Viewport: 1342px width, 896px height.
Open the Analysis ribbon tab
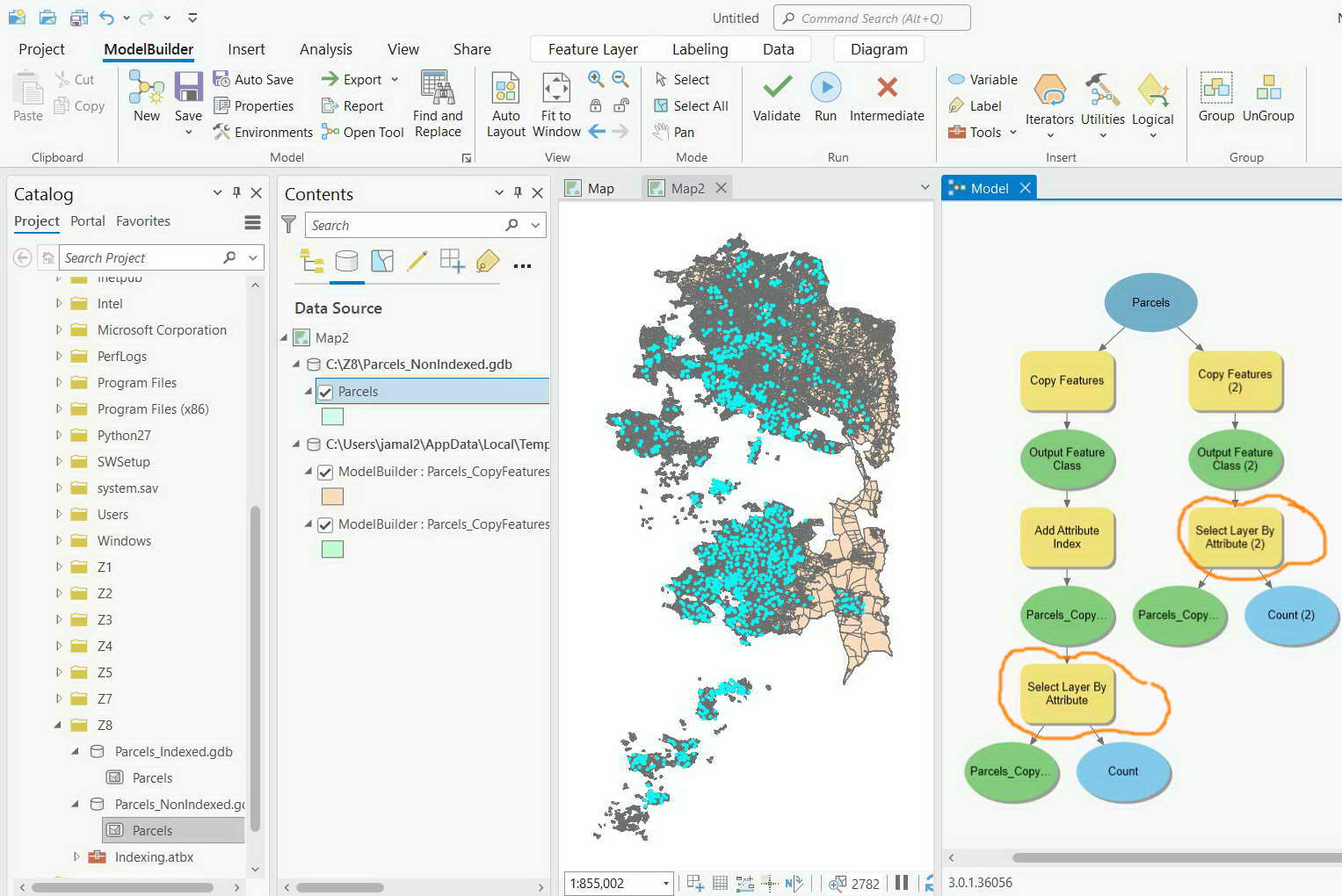coord(325,49)
